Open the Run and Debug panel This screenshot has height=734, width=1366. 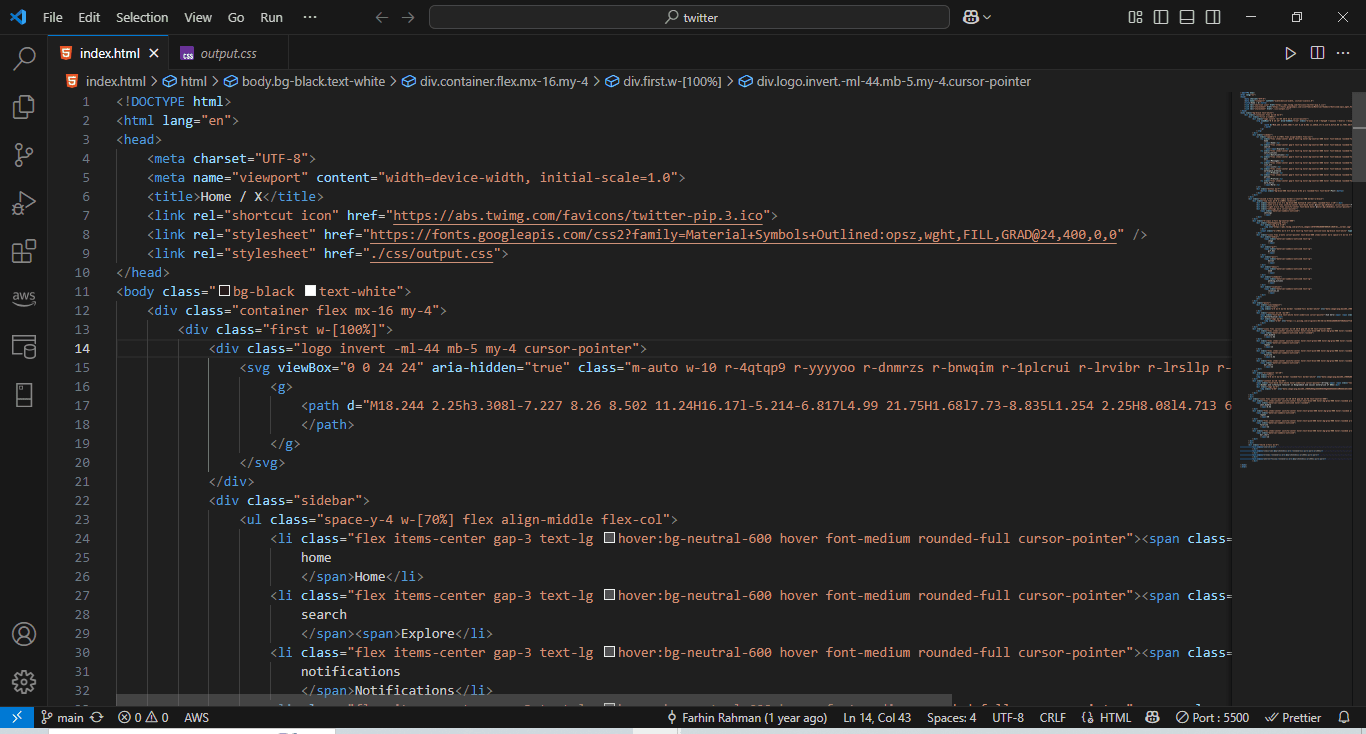(24, 203)
